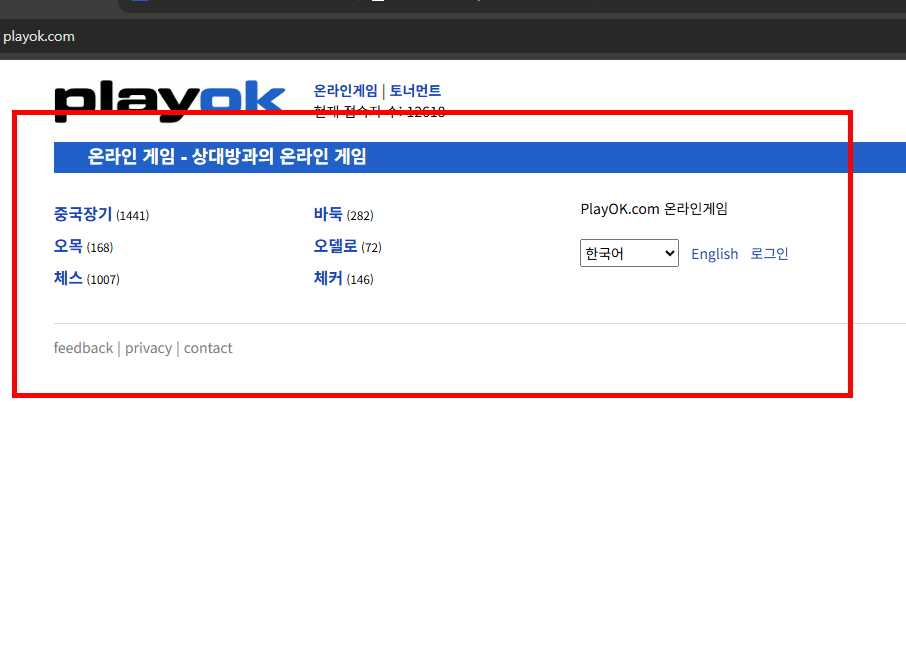Open the feedback page

(x=83, y=347)
